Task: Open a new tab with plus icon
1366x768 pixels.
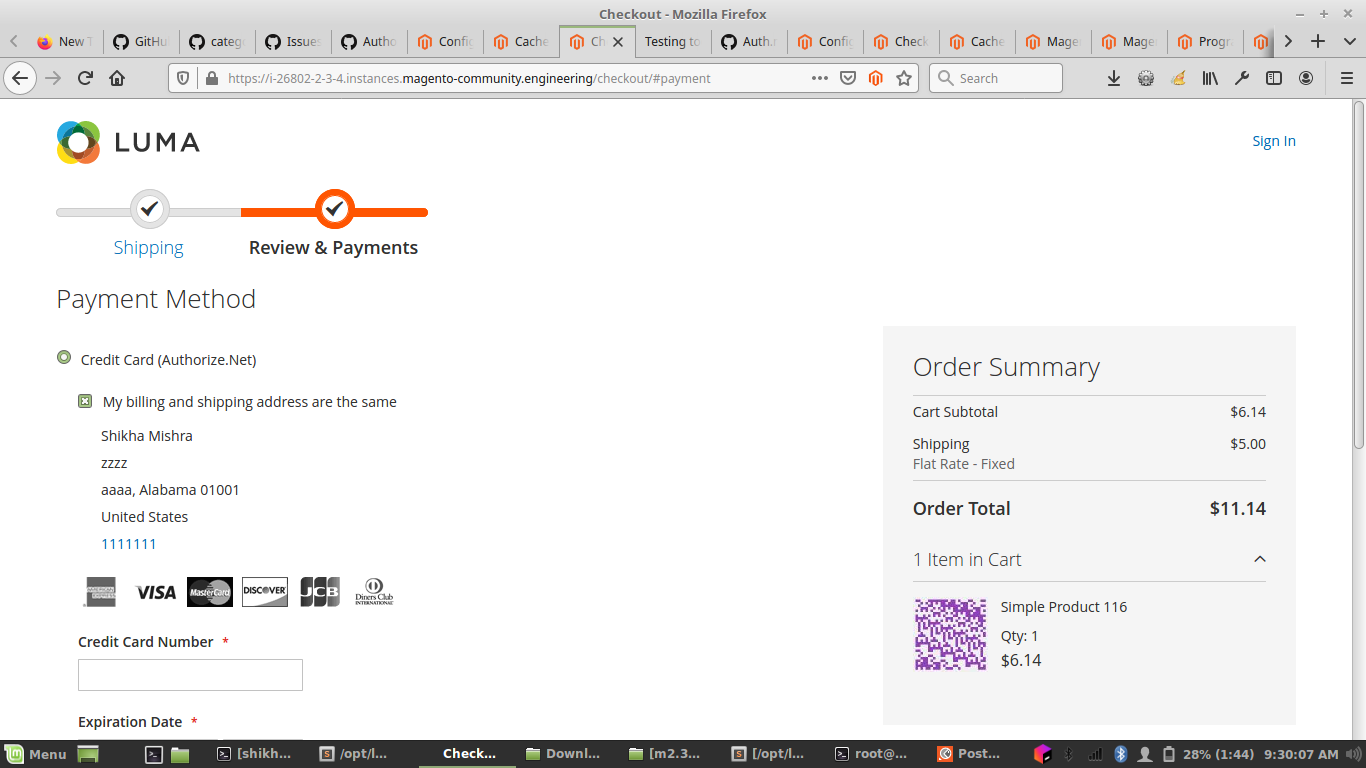Action: [x=1318, y=41]
